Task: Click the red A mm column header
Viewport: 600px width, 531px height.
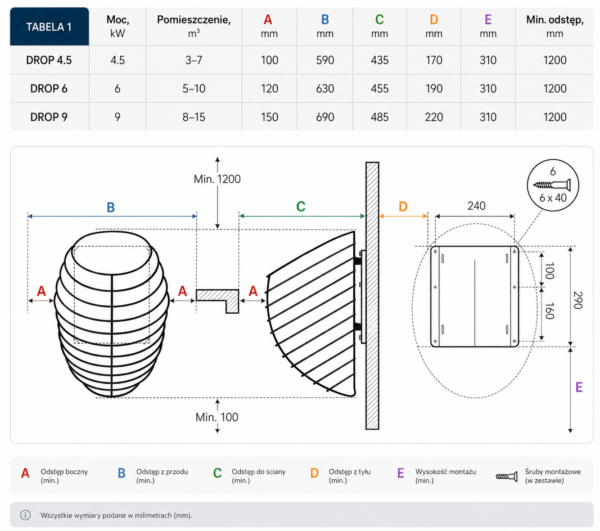Action: [x=269, y=26]
